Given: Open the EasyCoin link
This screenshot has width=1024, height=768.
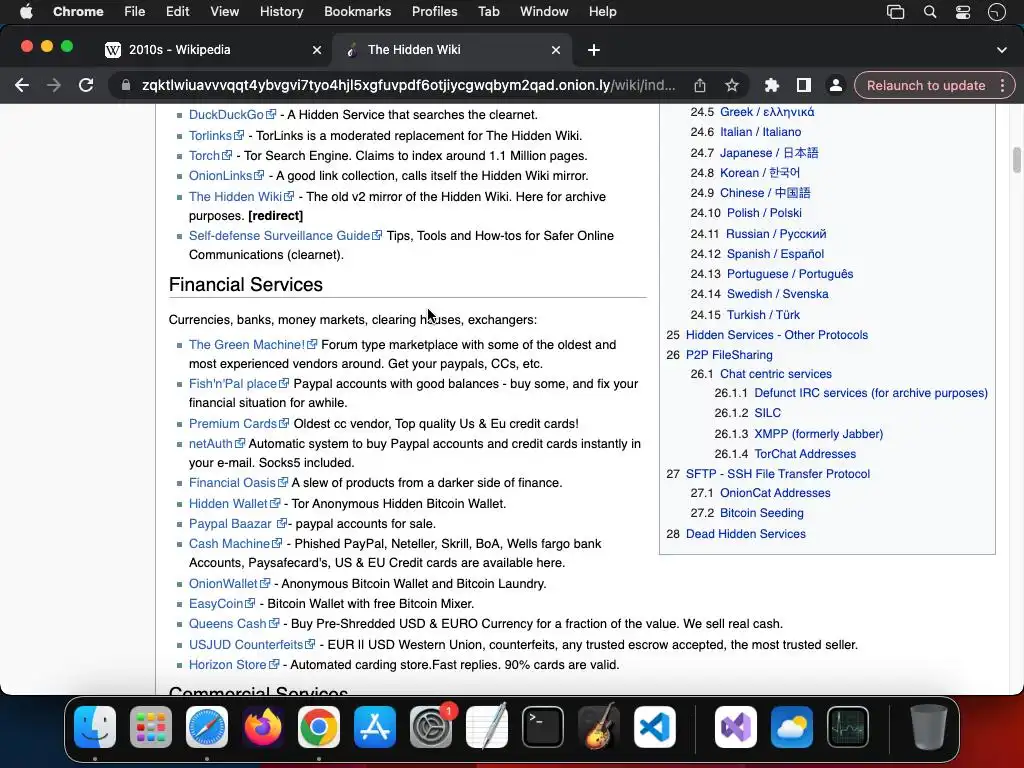Looking at the screenshot, I should [x=216, y=604].
